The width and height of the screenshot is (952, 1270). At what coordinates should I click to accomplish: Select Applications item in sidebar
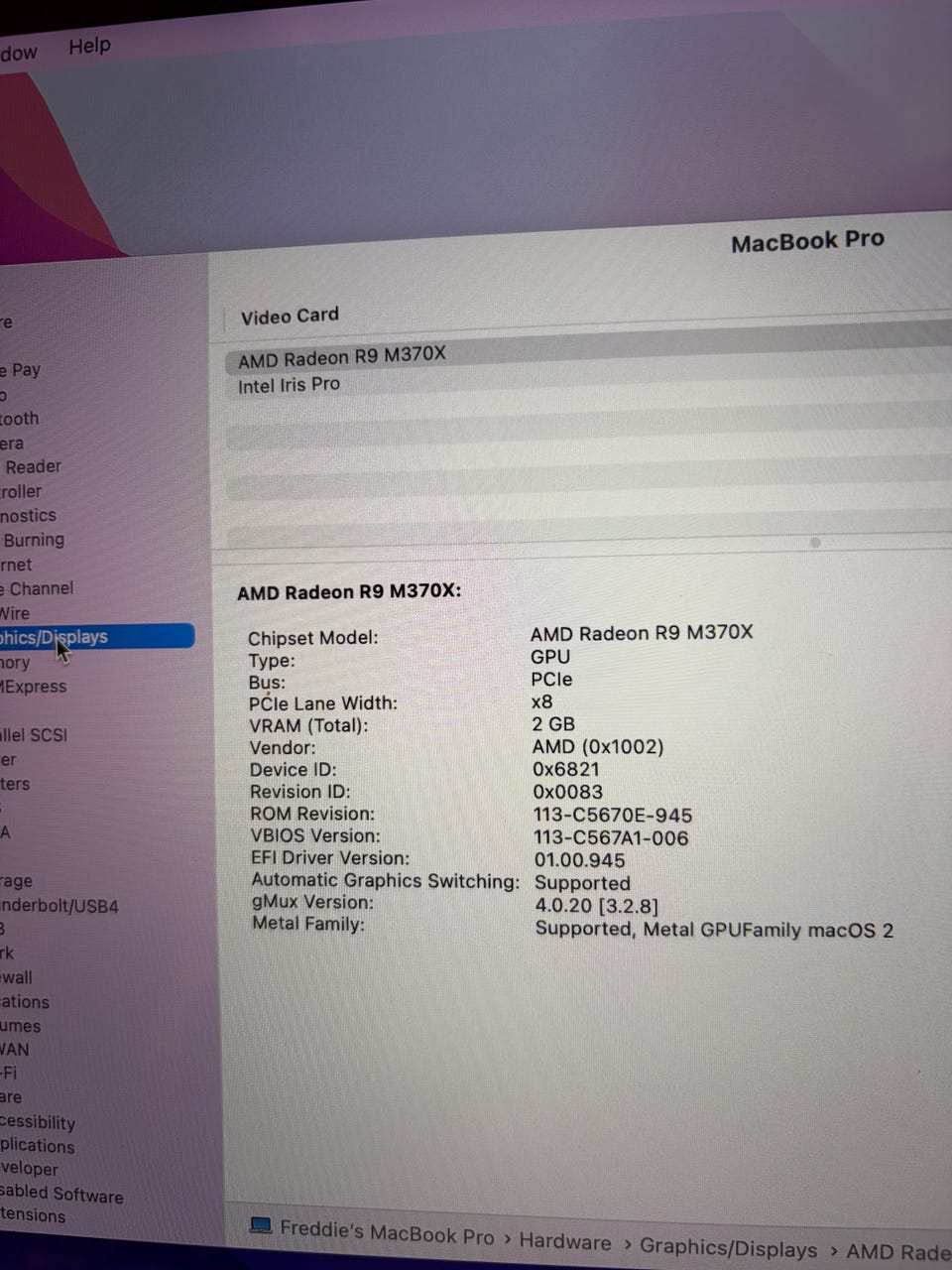(x=38, y=1146)
